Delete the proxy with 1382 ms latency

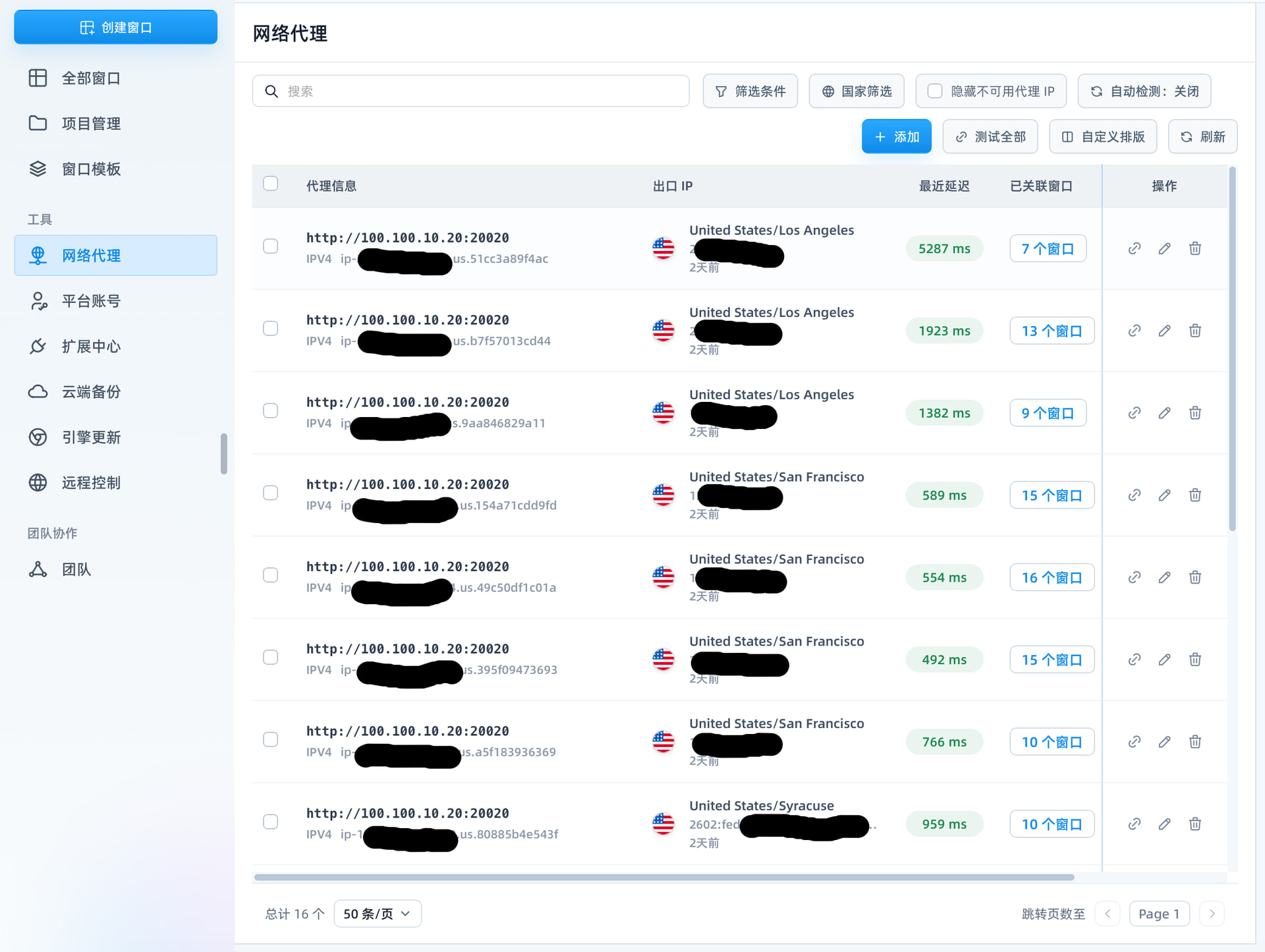(1195, 413)
